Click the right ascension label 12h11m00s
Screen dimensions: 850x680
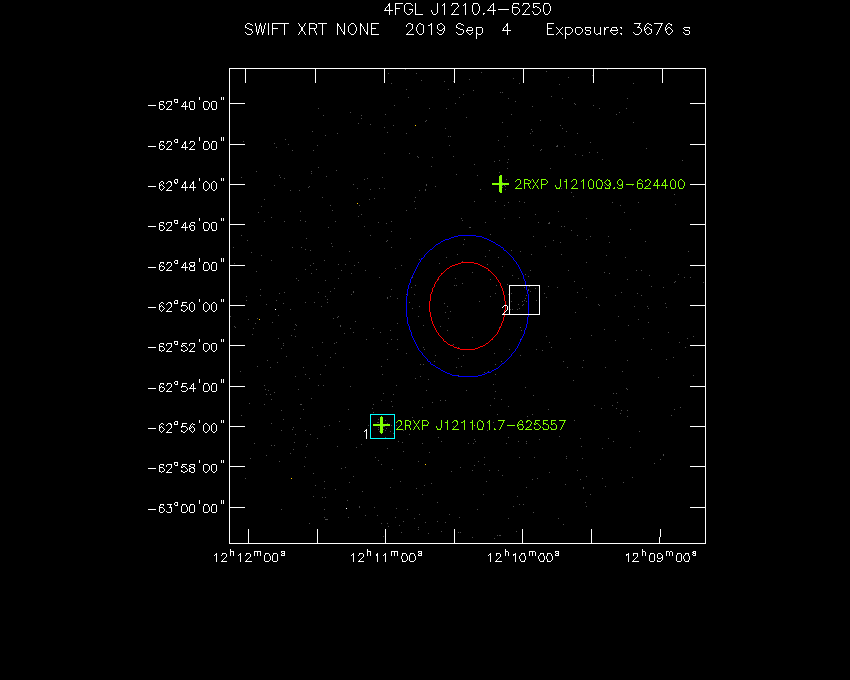pyautogui.click(x=387, y=557)
